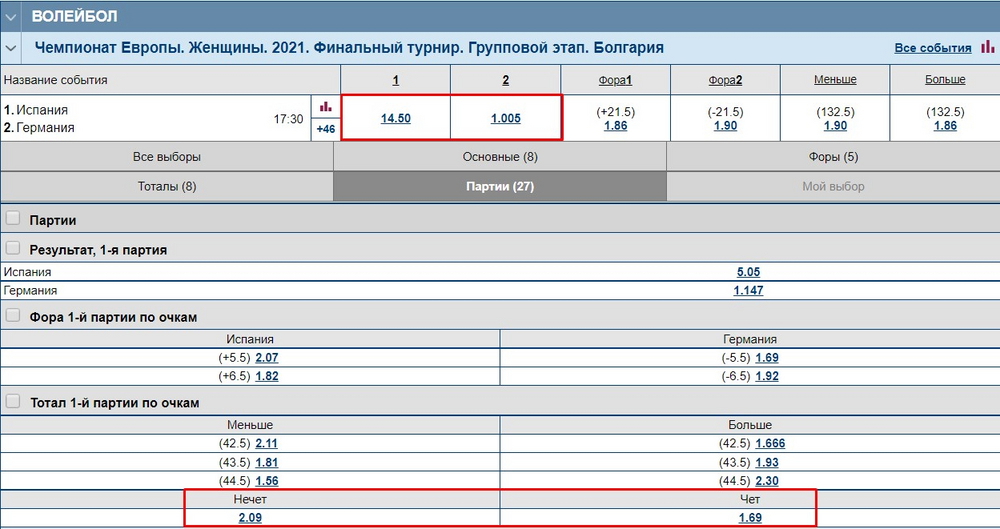Select Чет odds 1.69 for even total

(749, 518)
